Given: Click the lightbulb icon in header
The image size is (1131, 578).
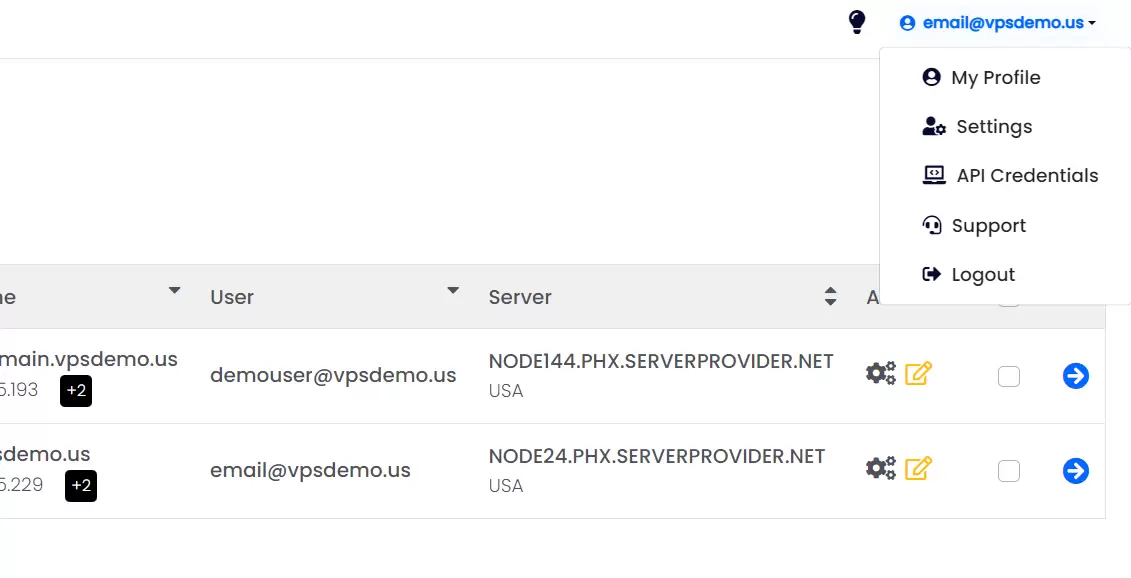Looking at the screenshot, I should click(856, 22).
